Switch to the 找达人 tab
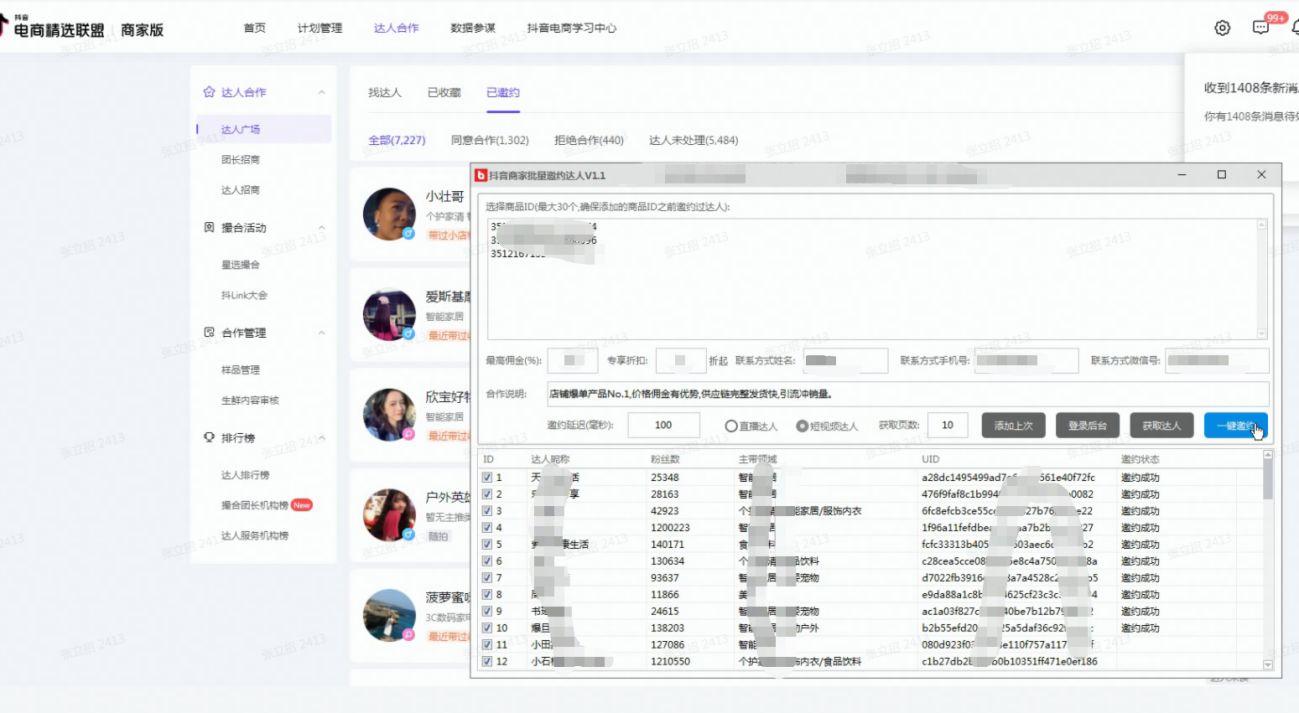This screenshot has height=713, width=1299. point(384,92)
